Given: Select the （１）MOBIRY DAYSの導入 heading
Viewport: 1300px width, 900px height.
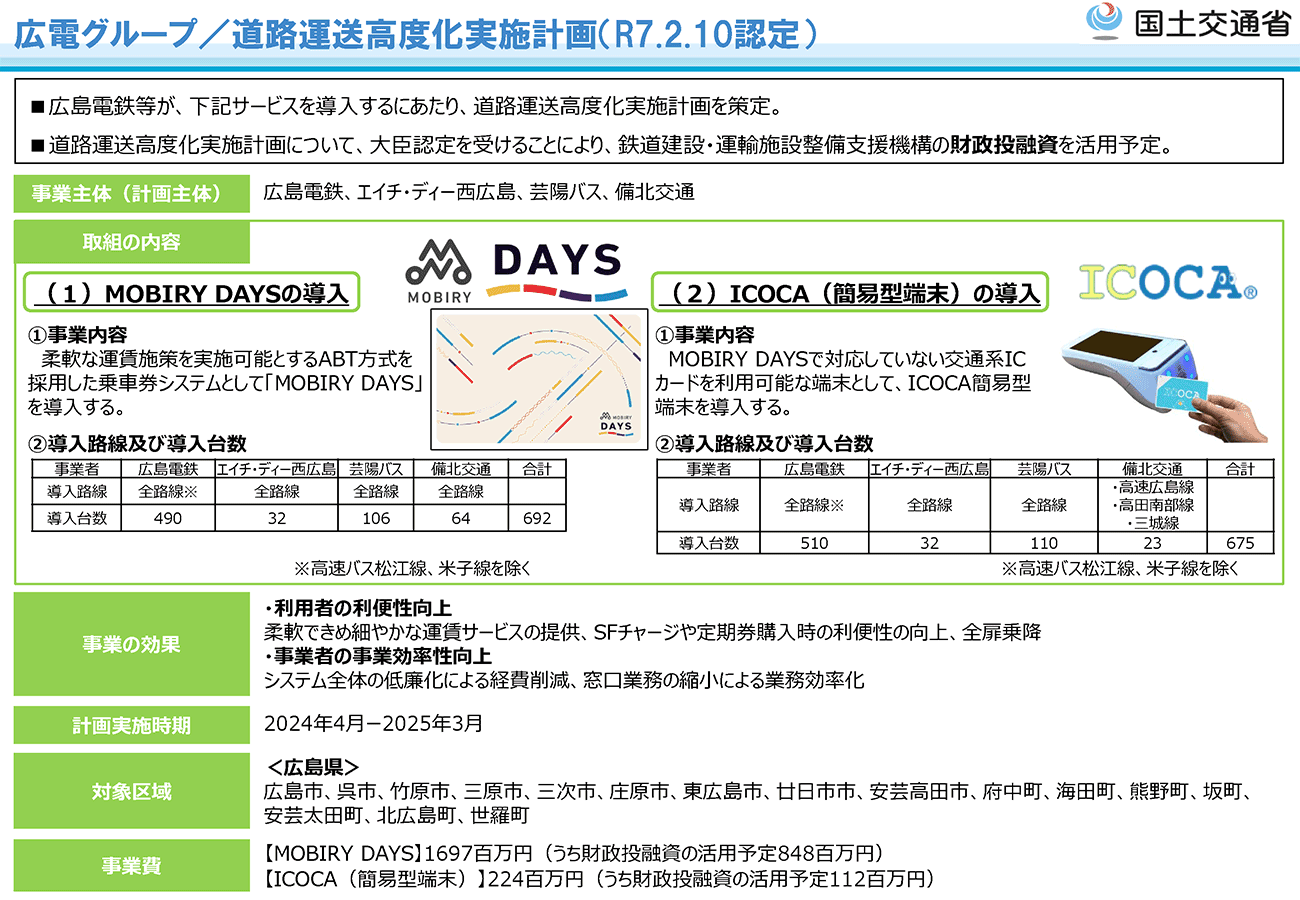Looking at the screenshot, I should click(x=191, y=293).
